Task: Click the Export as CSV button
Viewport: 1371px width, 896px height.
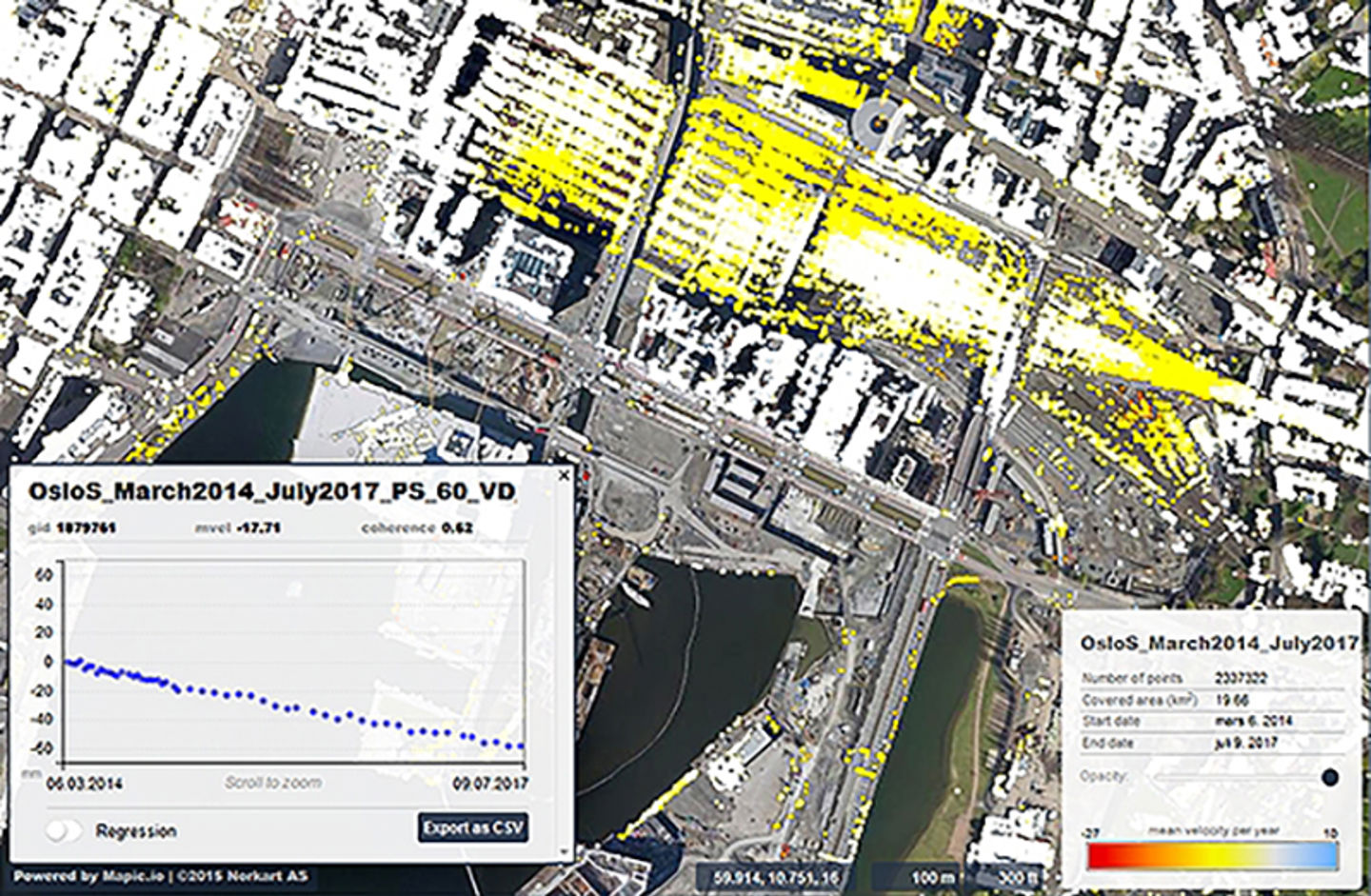Action: coord(472,827)
